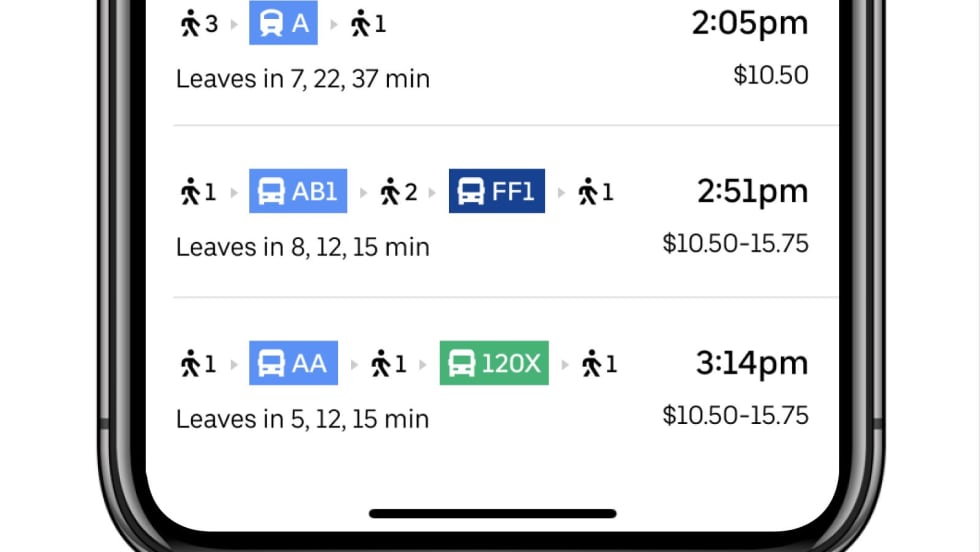Tap the $10.50-15.75 fare under 3:14pm

[x=735, y=415]
